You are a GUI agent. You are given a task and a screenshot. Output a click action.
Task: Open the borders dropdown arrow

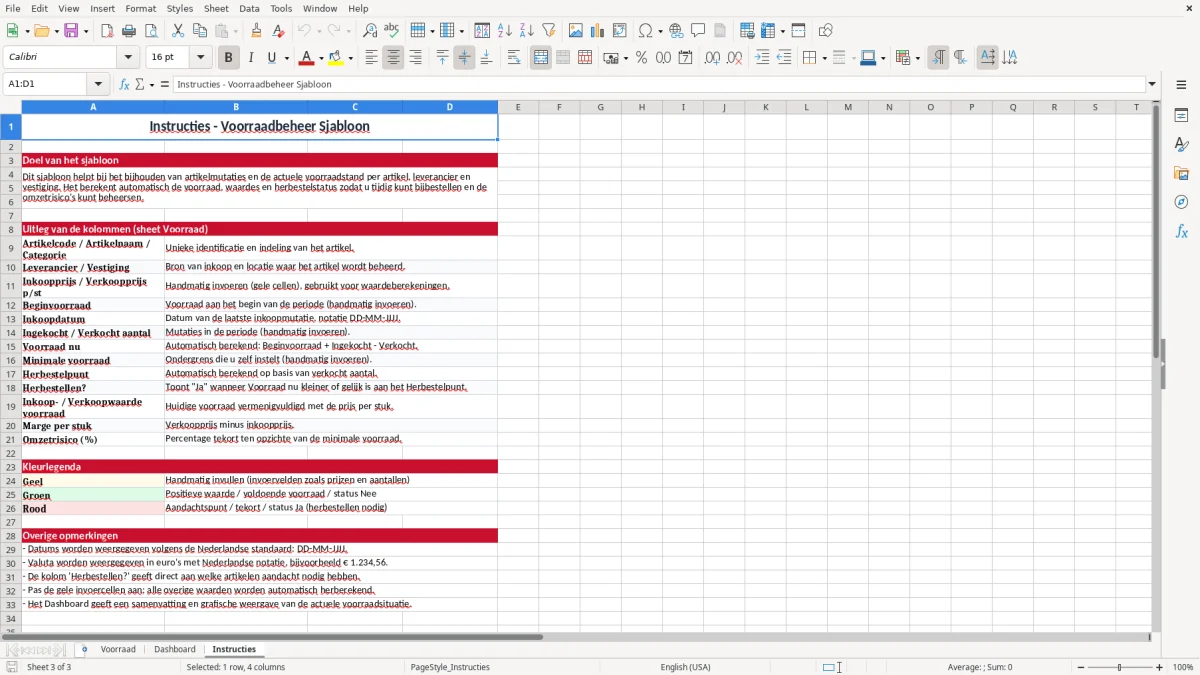tap(823, 58)
